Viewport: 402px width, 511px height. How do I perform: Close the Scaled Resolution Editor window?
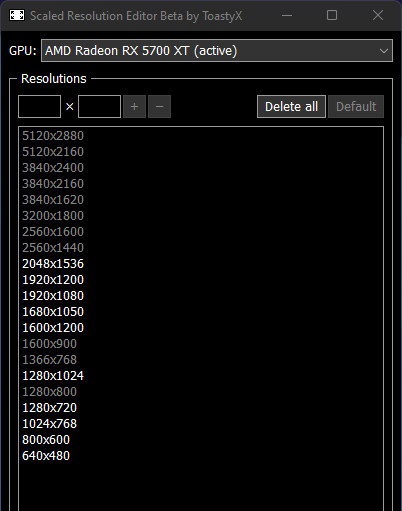[x=378, y=15]
